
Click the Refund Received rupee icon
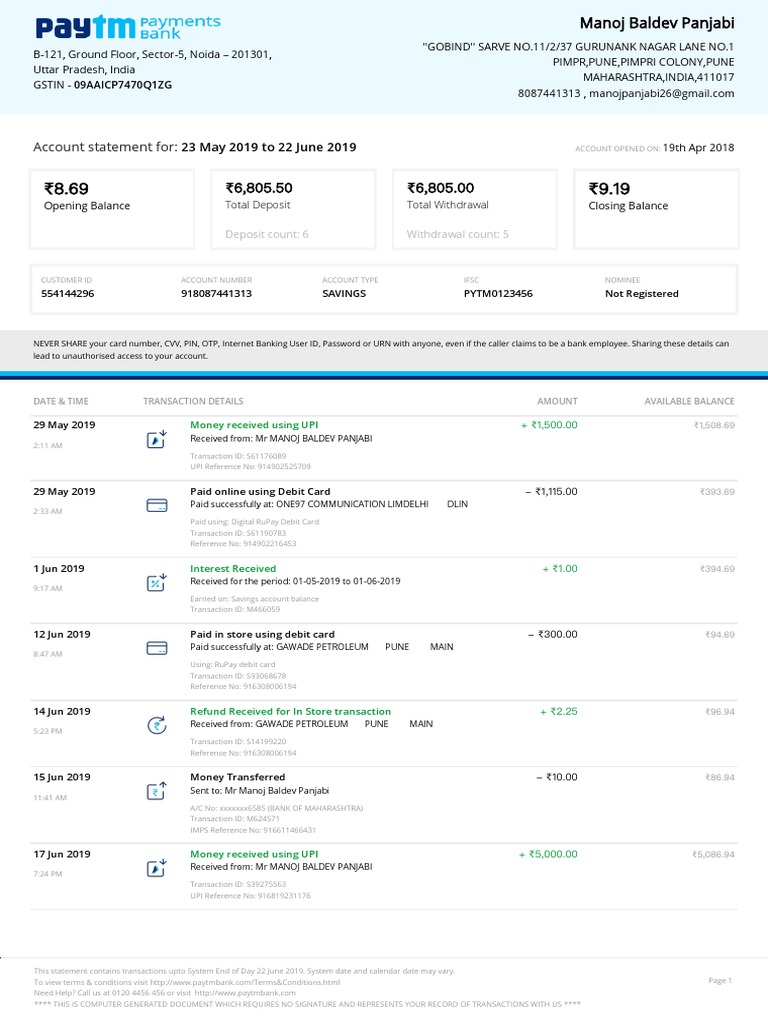point(156,725)
